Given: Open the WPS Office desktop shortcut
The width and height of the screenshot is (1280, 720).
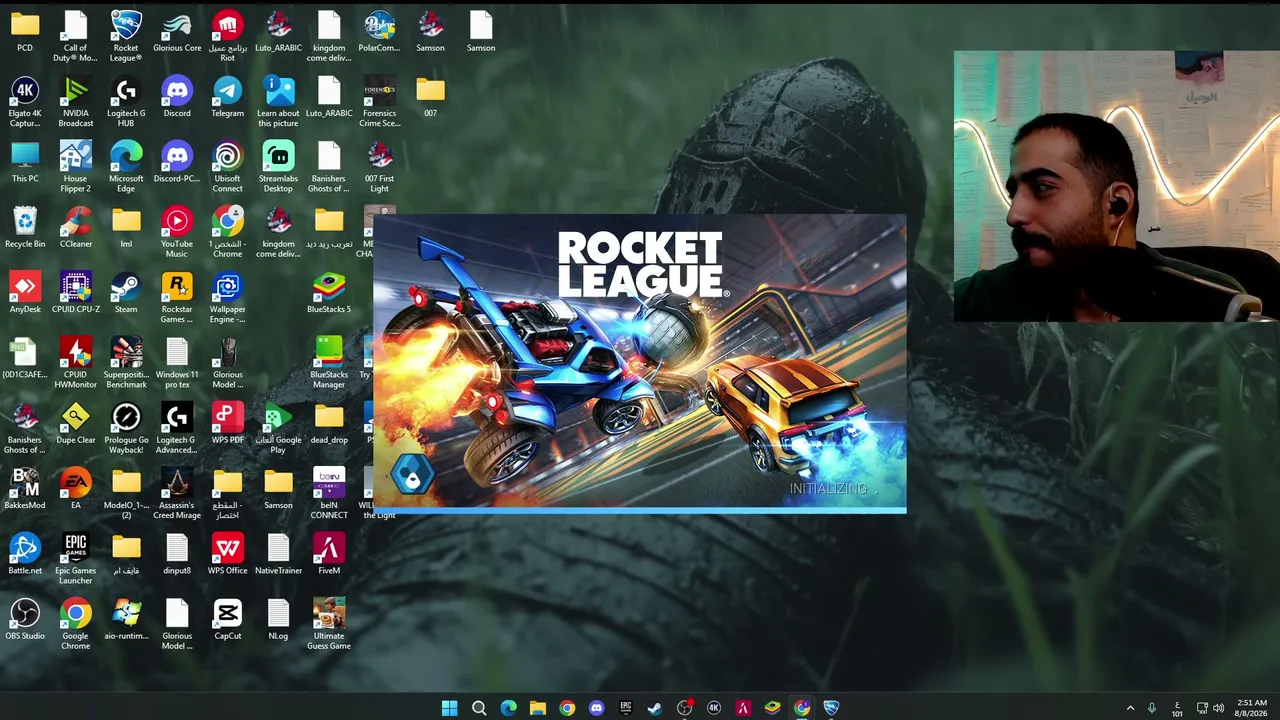Looking at the screenshot, I should (227, 555).
